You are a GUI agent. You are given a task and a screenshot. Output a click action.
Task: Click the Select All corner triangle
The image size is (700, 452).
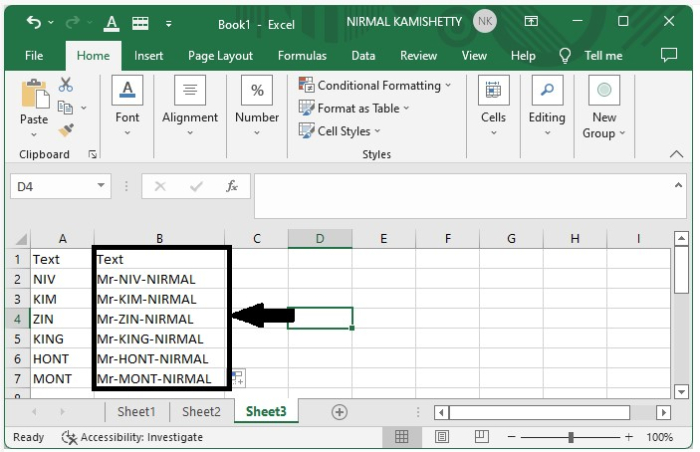click(x=21, y=239)
